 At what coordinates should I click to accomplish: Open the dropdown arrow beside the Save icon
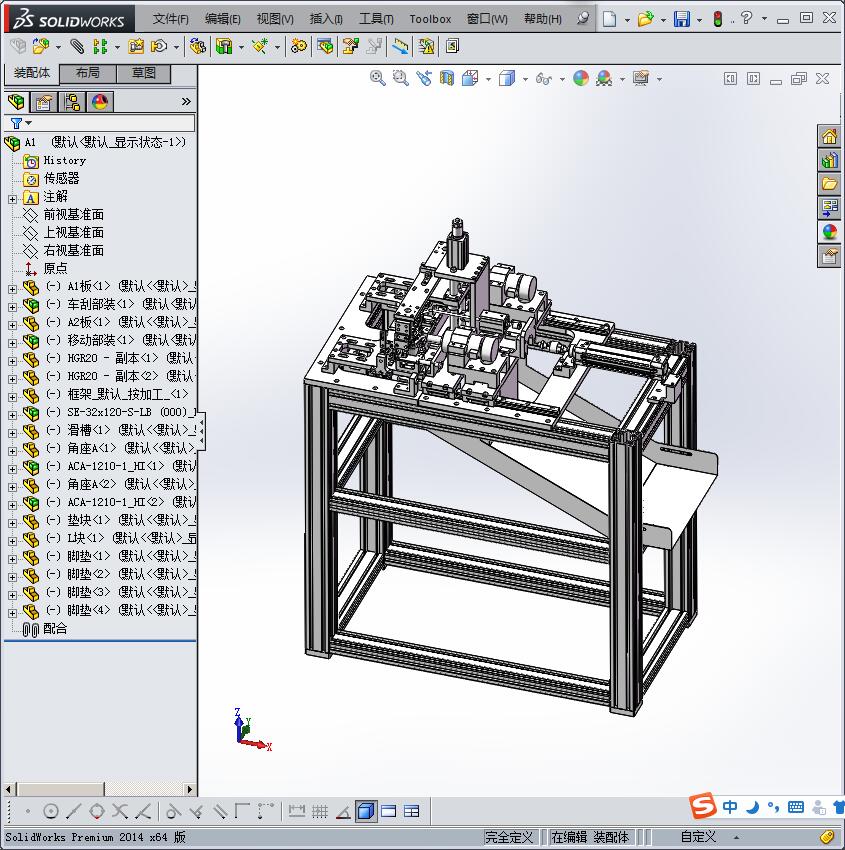click(x=699, y=20)
